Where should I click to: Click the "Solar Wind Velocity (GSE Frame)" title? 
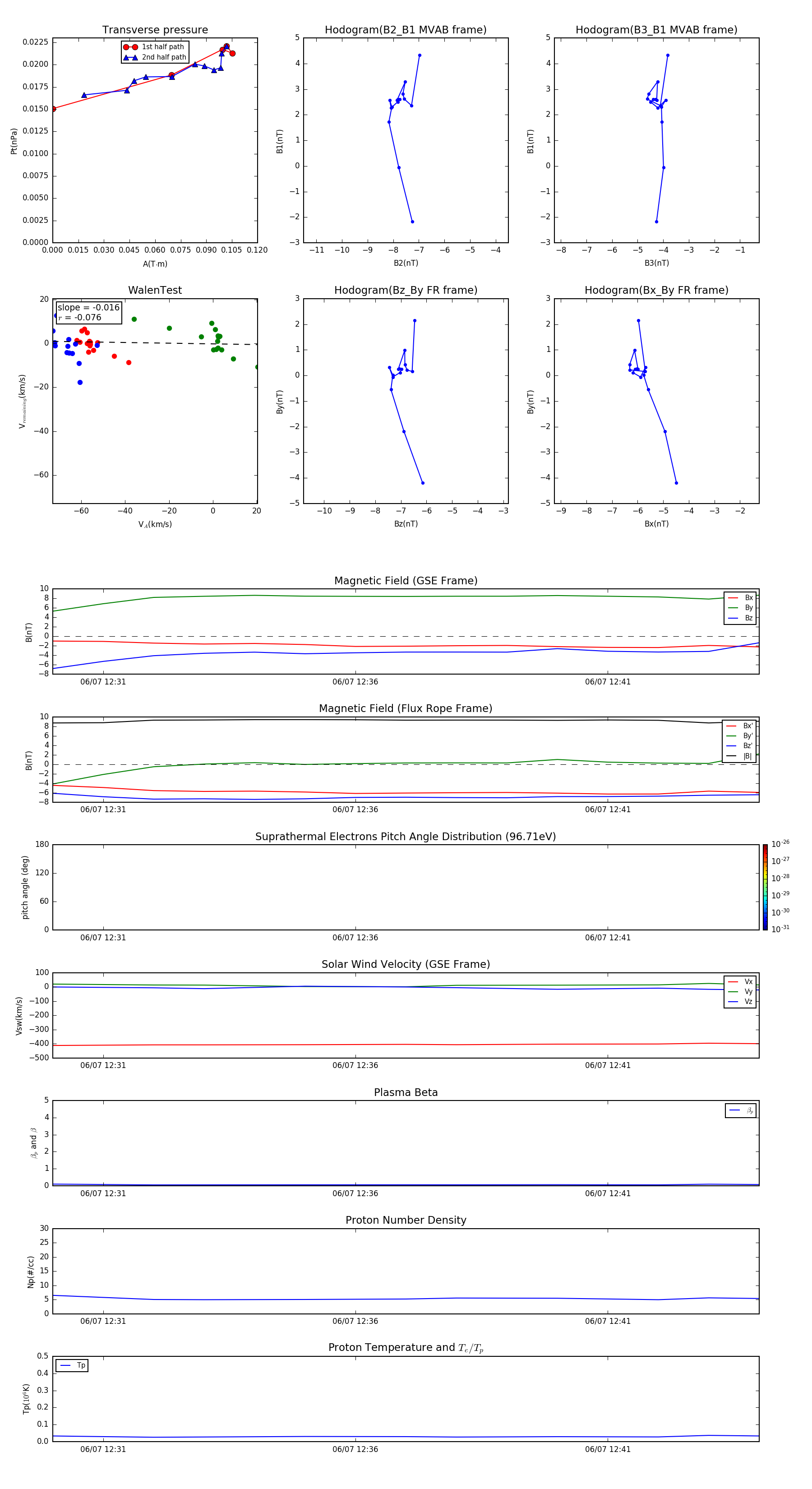click(406, 964)
